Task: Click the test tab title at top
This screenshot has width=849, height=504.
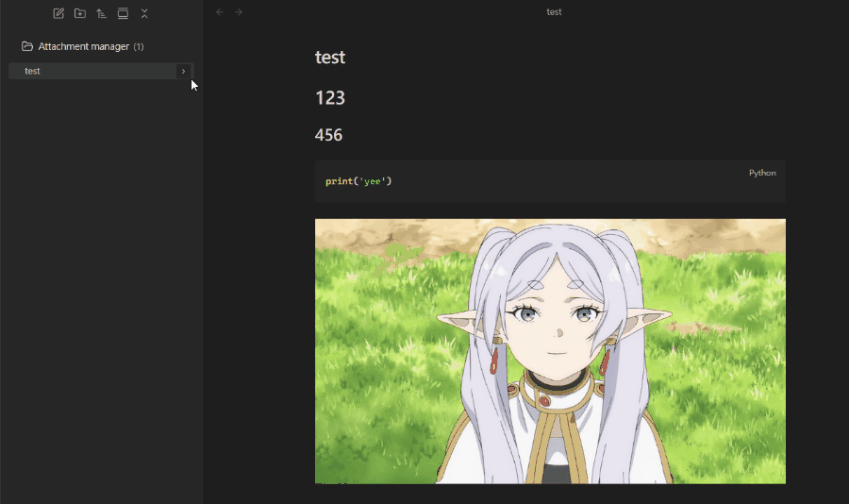Action: [554, 12]
